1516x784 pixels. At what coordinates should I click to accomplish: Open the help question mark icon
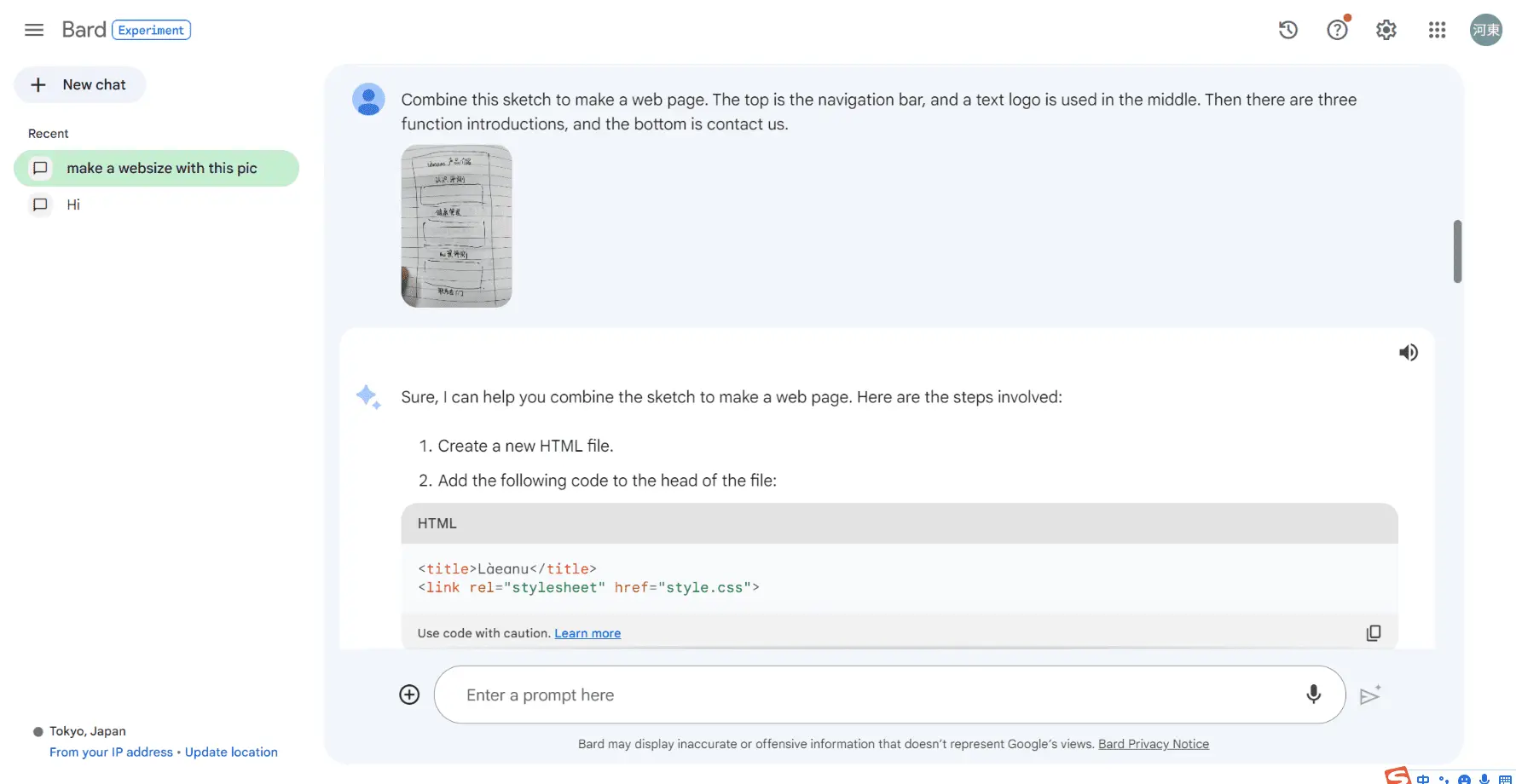[x=1337, y=30]
